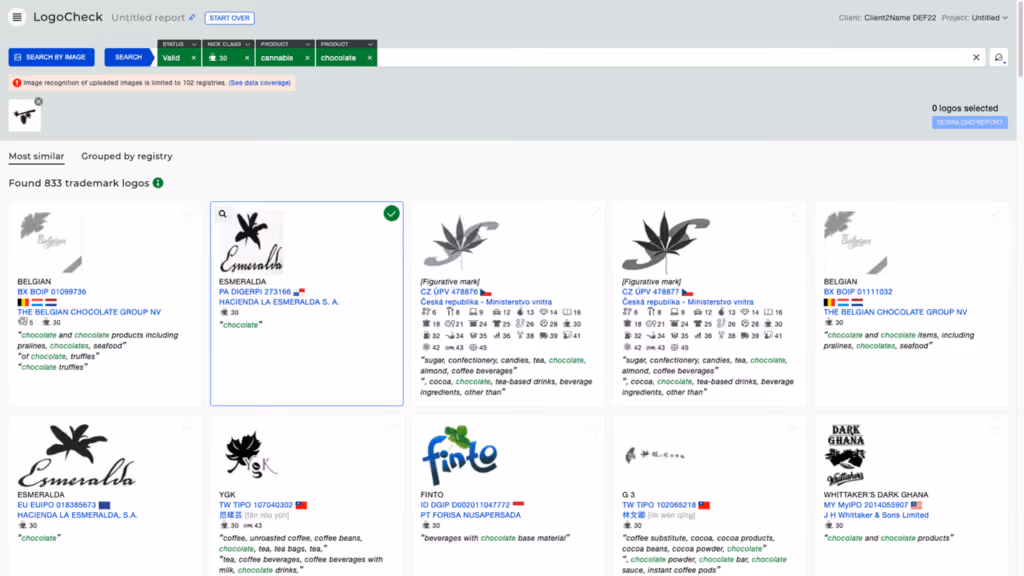Click the Panama flag on ESMERALDA card

[299, 292]
